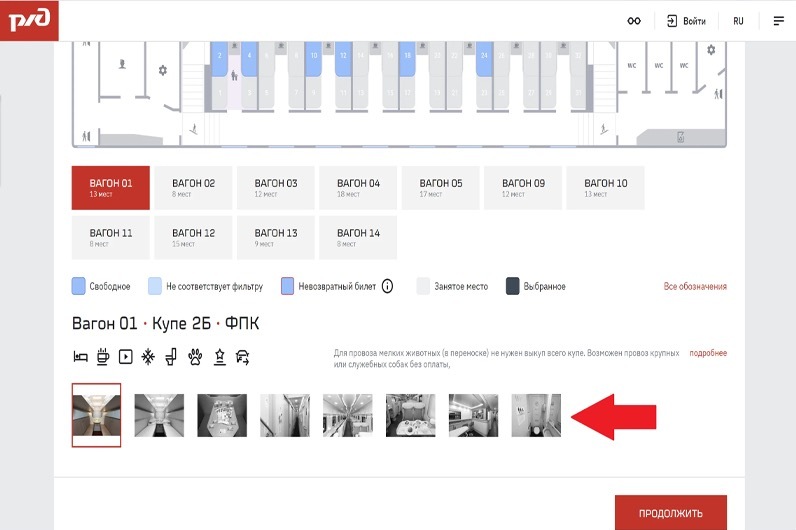Click the paw pets-allowed icon
The image size is (796, 530).
click(x=194, y=356)
